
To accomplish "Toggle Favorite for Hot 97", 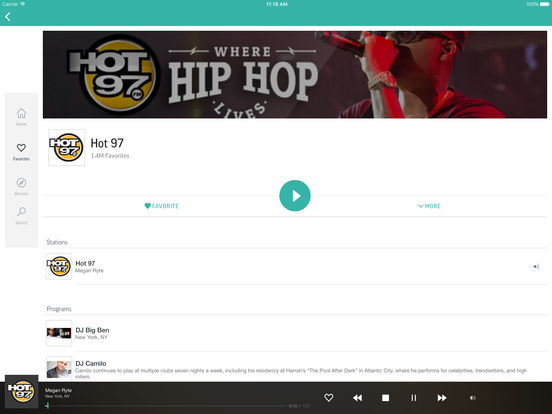I will 162,206.
